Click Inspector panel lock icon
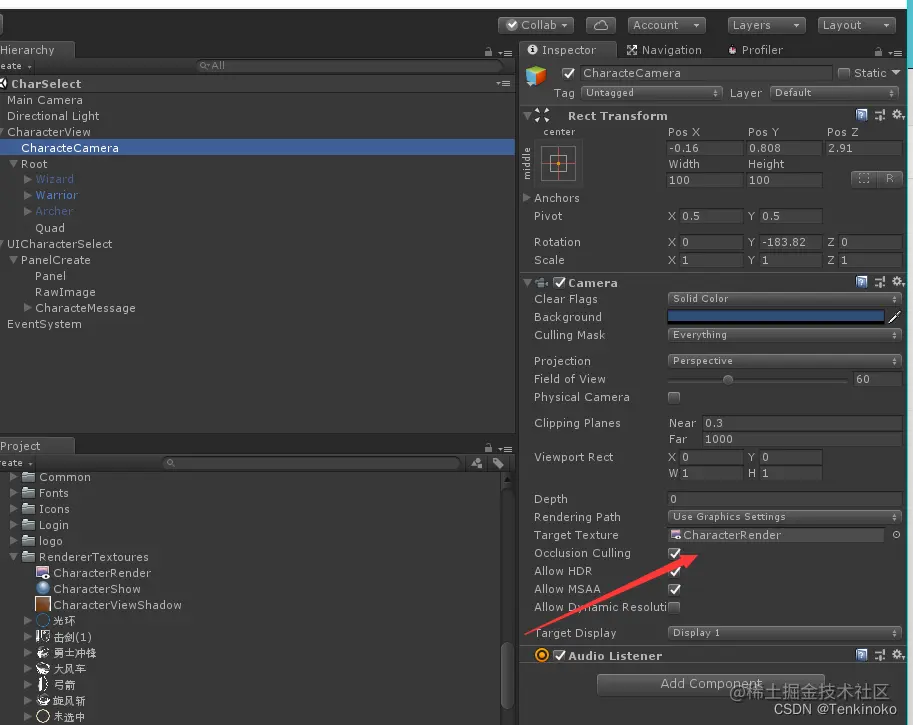 (x=878, y=52)
